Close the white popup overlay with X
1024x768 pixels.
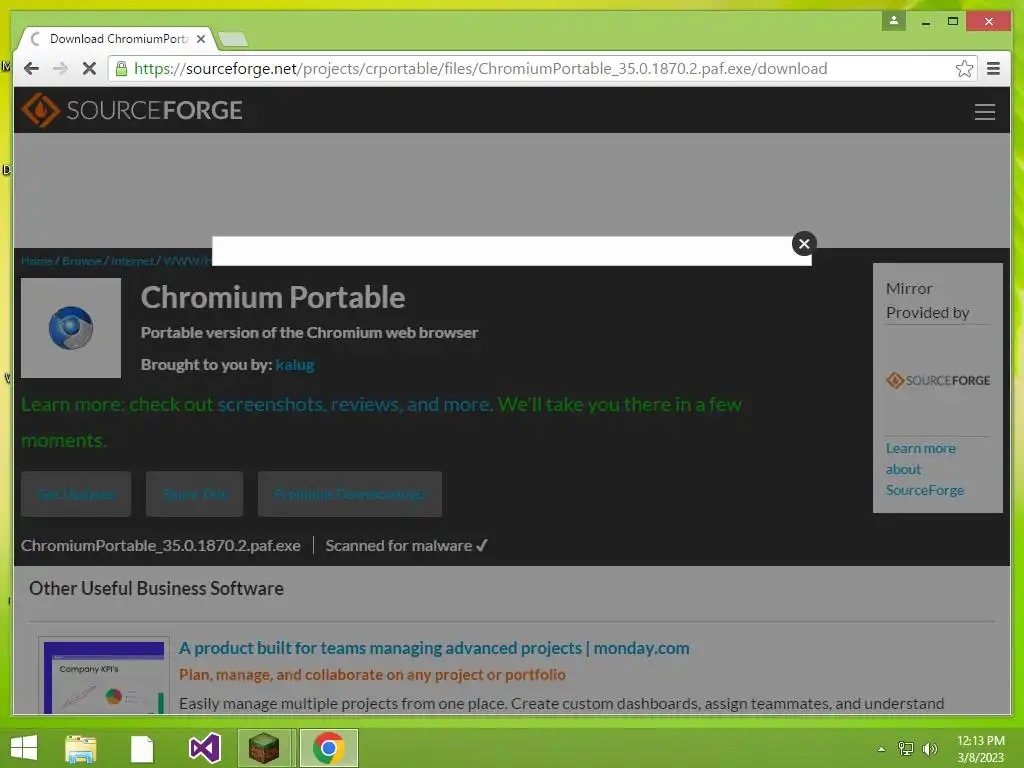[x=804, y=244]
